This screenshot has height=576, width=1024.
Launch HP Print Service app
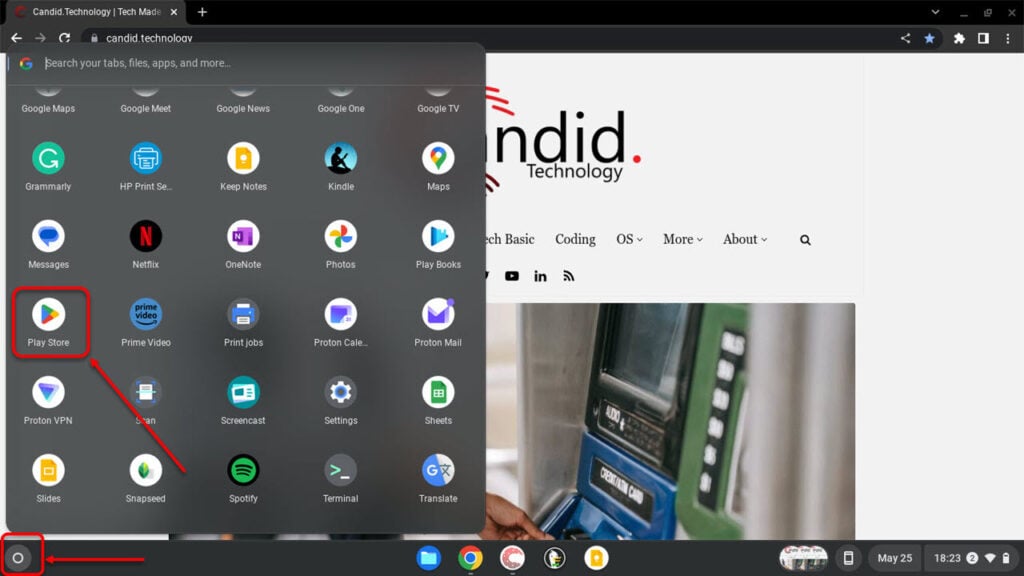pos(146,159)
